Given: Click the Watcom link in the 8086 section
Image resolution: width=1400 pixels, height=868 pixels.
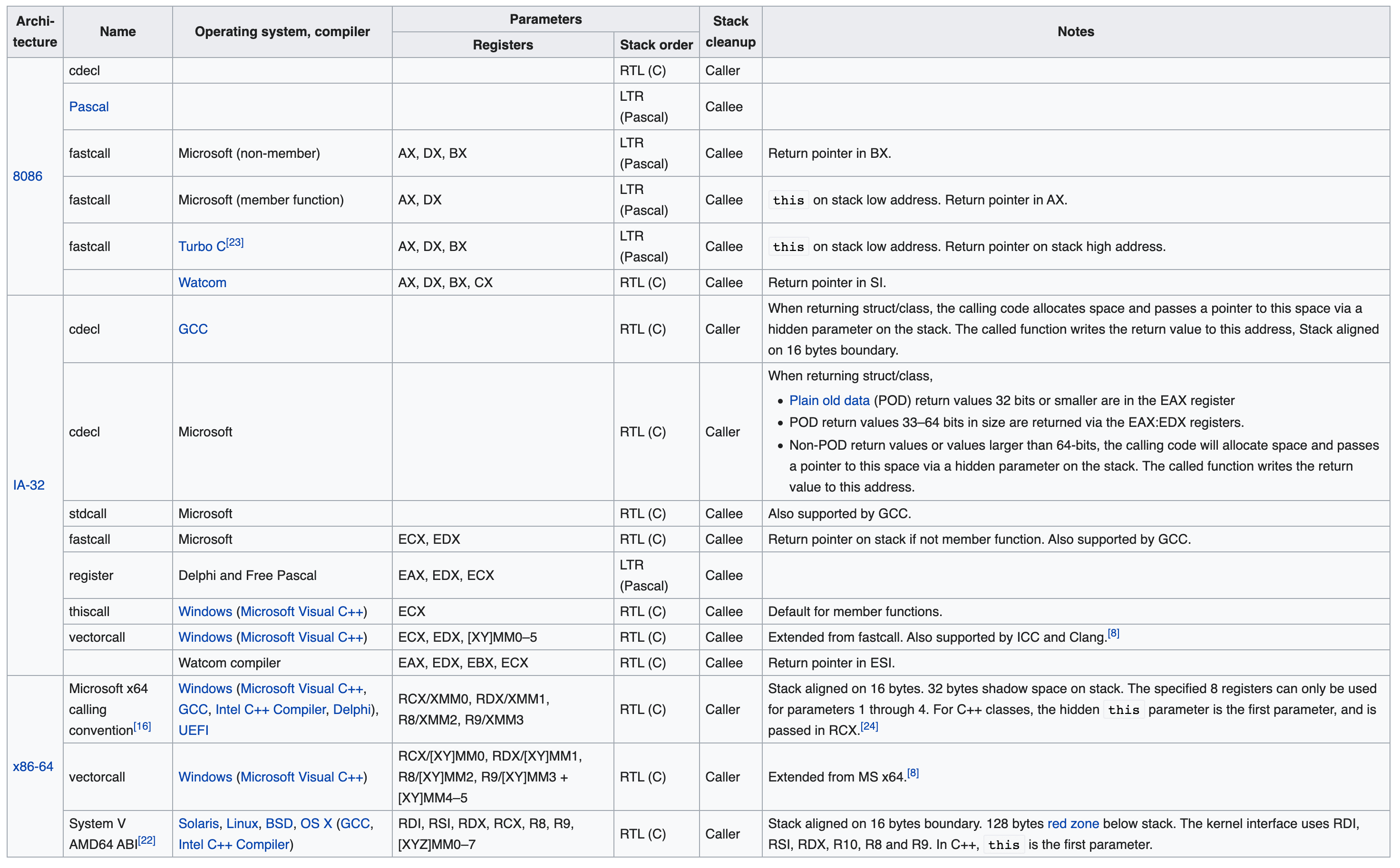Looking at the screenshot, I should (202, 282).
